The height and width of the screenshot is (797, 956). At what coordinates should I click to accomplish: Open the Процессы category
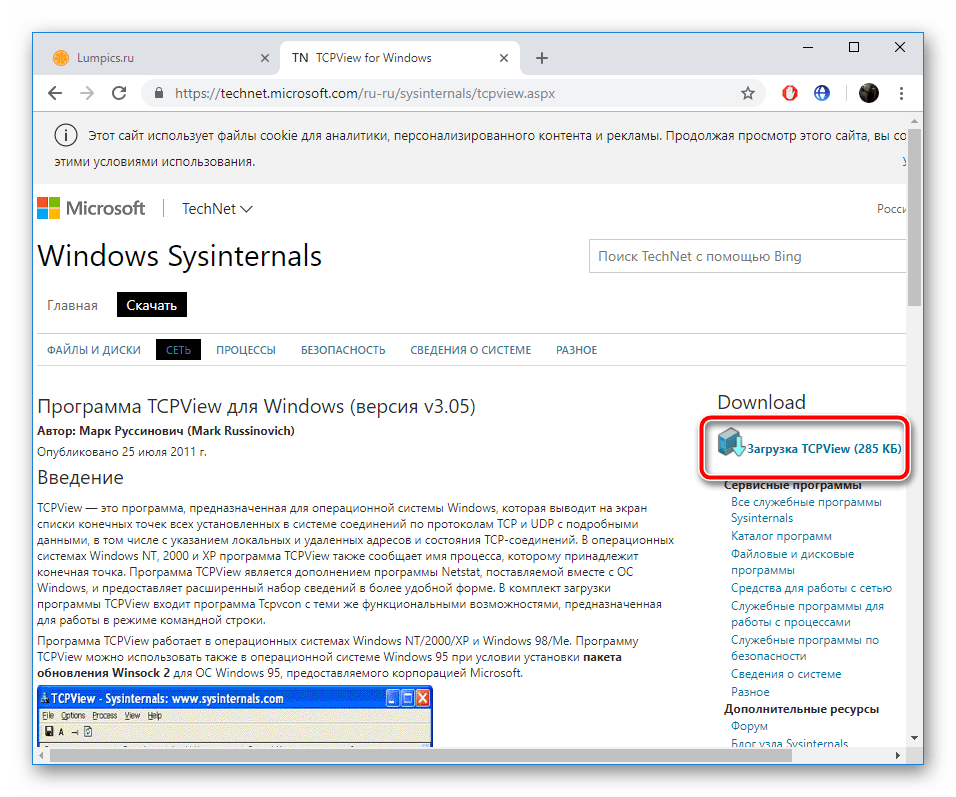(x=246, y=350)
